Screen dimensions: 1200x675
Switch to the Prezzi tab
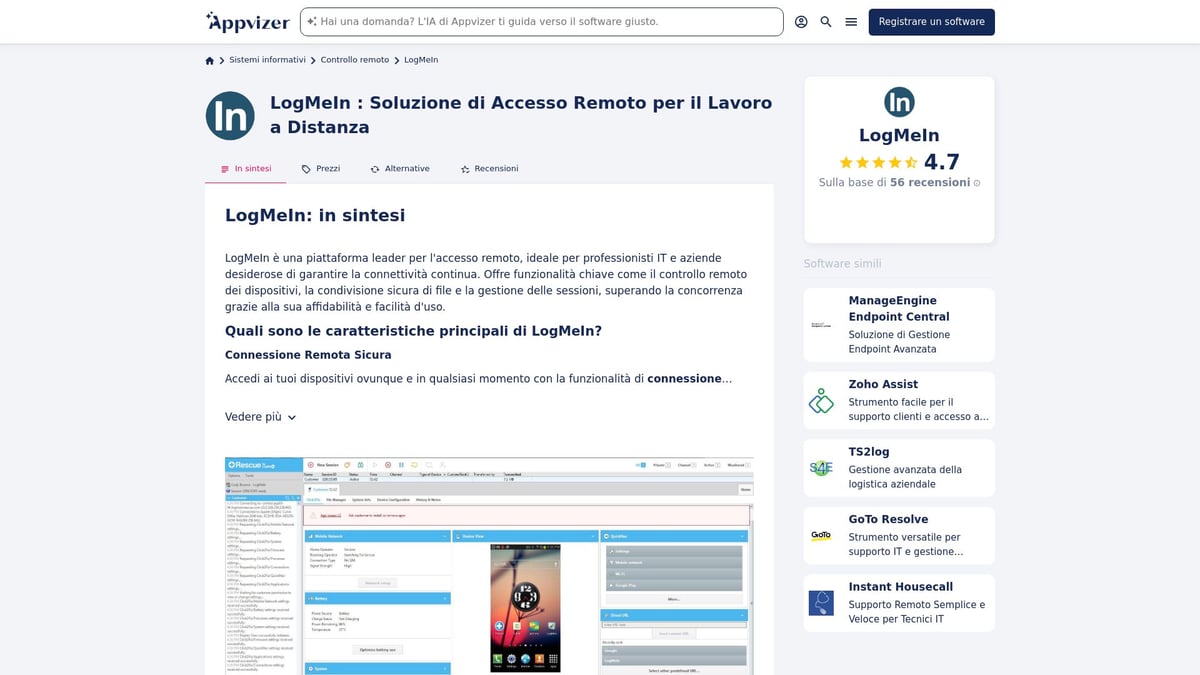(320, 168)
